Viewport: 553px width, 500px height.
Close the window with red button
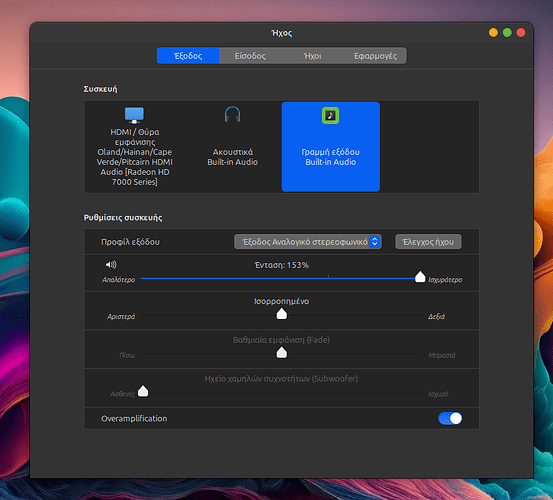(x=521, y=33)
